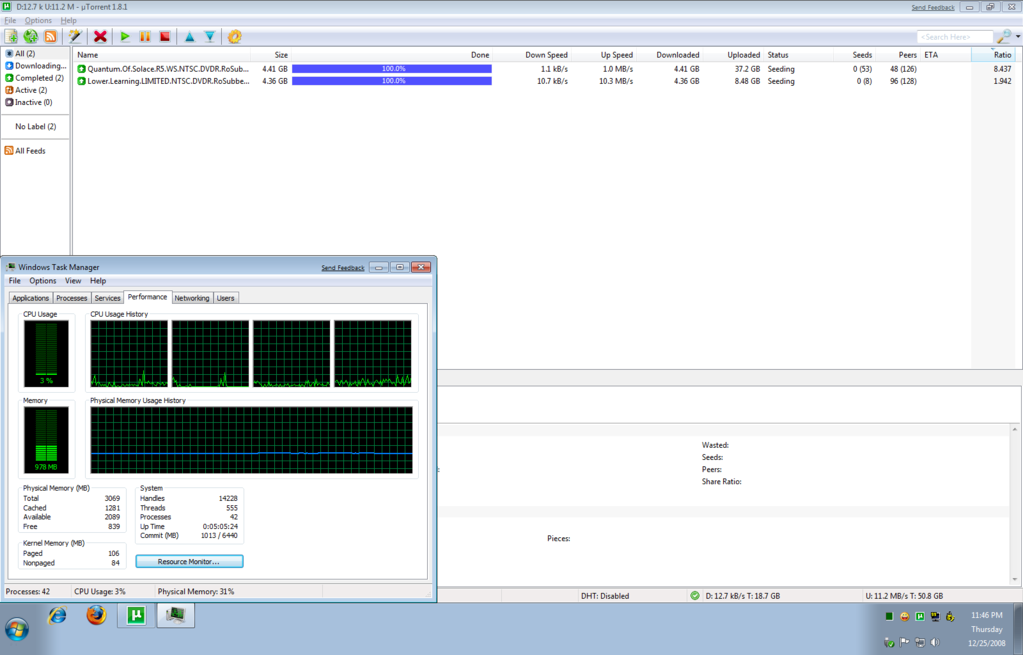This screenshot has height=655, width=1023.
Task: Switch to the Applications tab
Action: pyautogui.click(x=31, y=298)
